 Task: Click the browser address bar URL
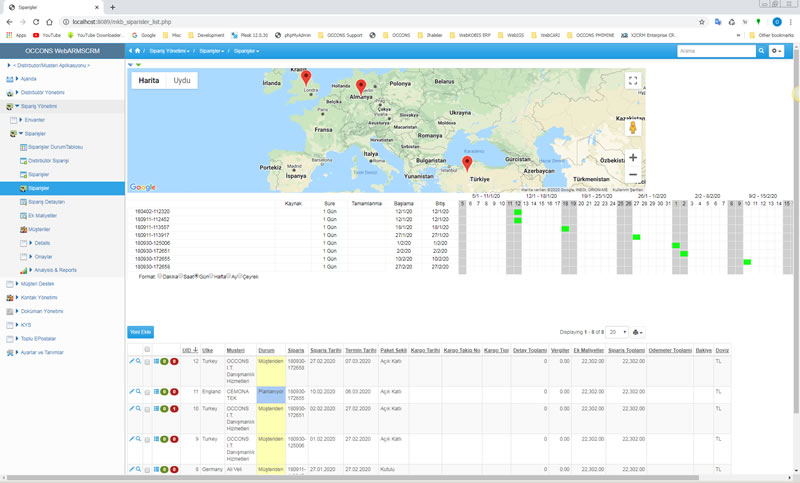point(122,22)
